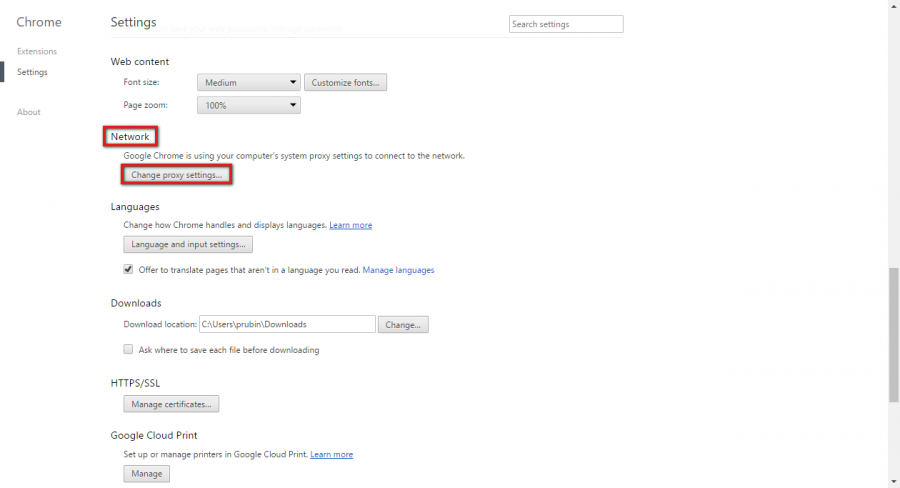900x488 pixels.
Task: Select Settings in the sidebar
Action: pos(32,72)
